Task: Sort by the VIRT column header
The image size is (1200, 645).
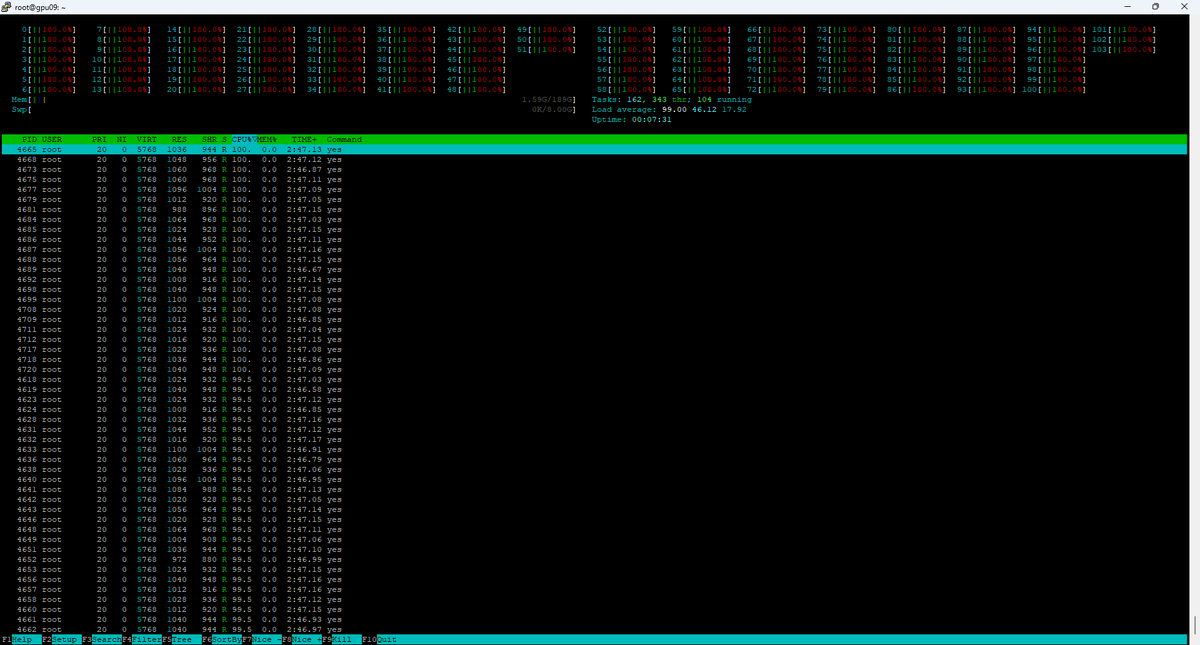Action: coord(146,139)
